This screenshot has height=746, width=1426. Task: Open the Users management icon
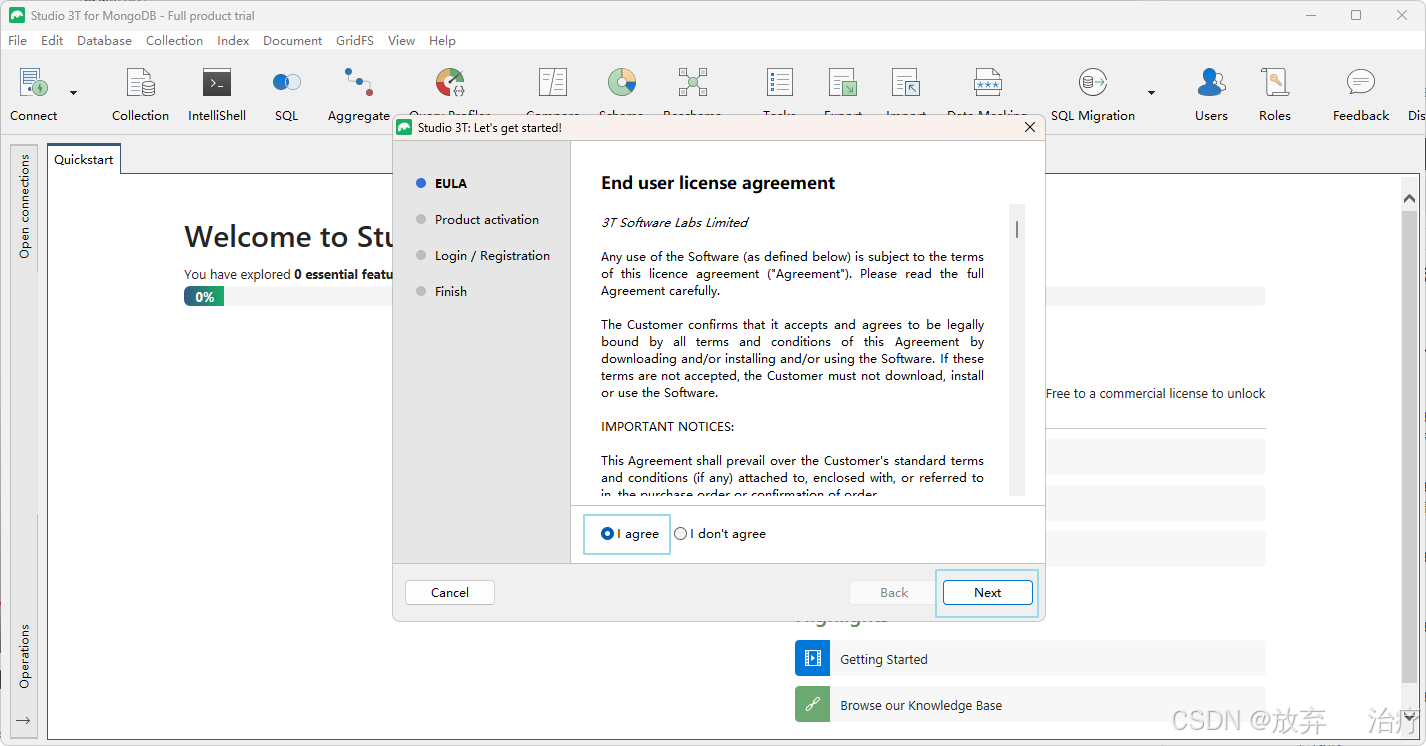tap(1211, 83)
